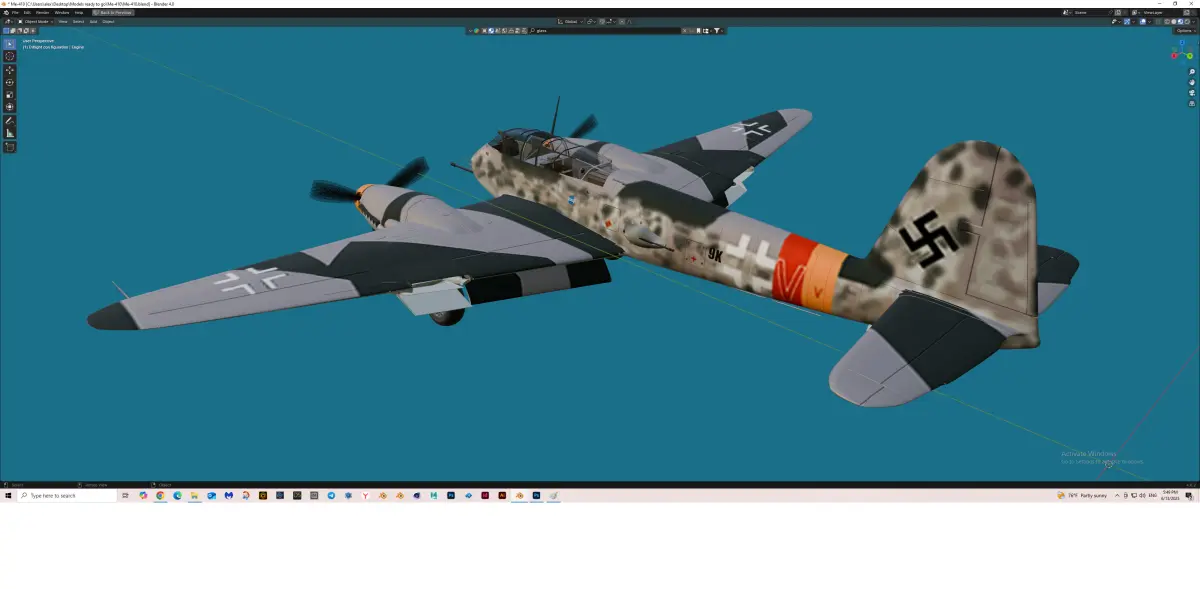The image size is (1200, 589).
Task: Open the viewport Object menu
Action: coord(108,22)
